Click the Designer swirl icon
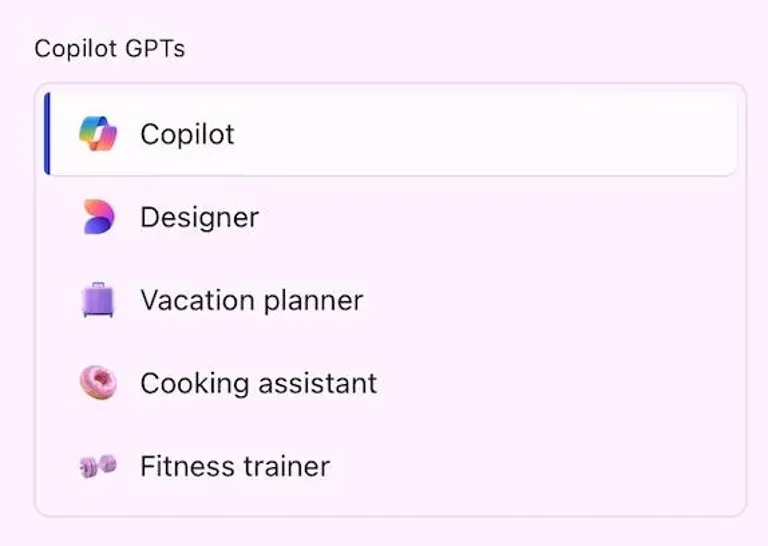This screenshot has height=546, width=768. 98,217
